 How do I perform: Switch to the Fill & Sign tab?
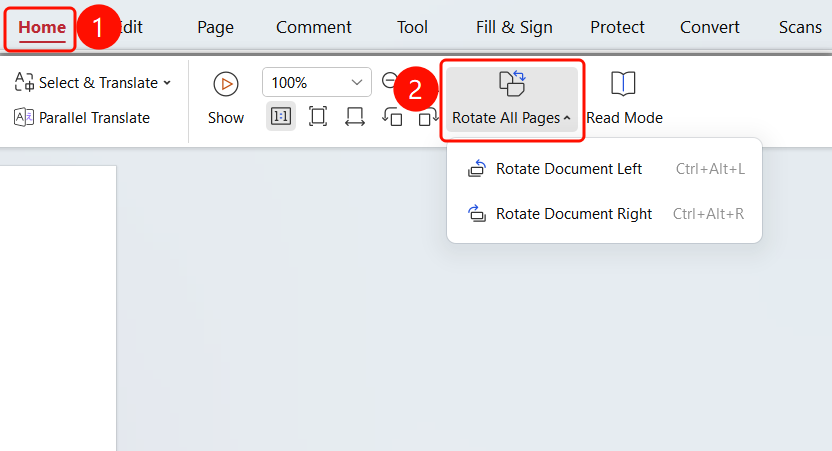514,27
